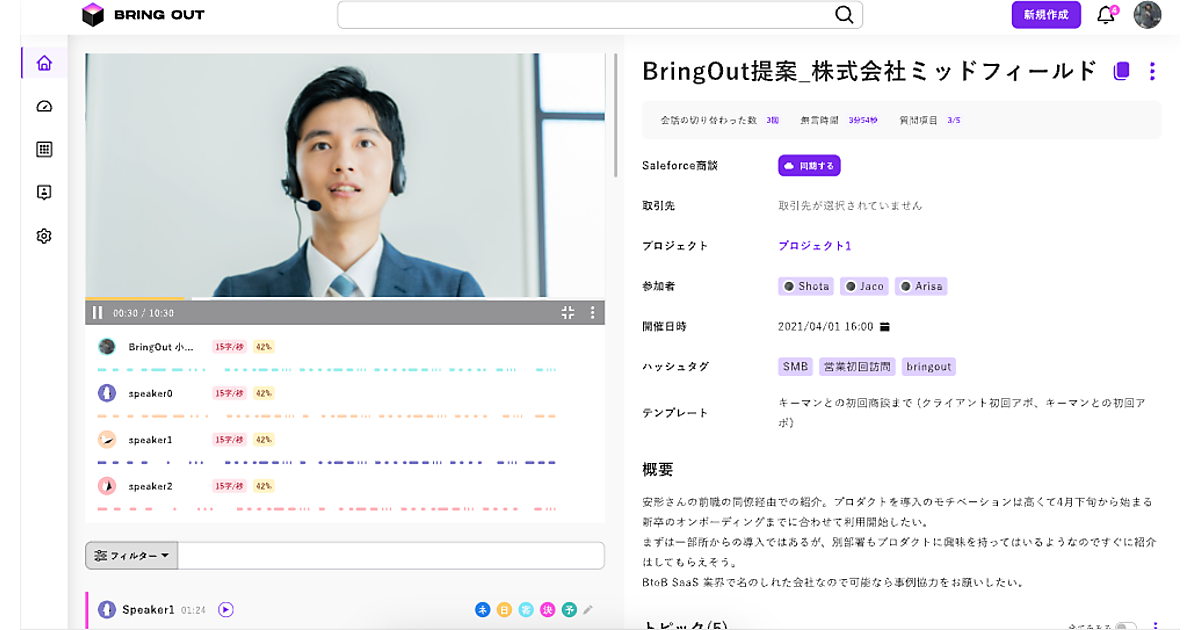Open the settings gear in sidebar
The image size is (1200, 630).
44,237
